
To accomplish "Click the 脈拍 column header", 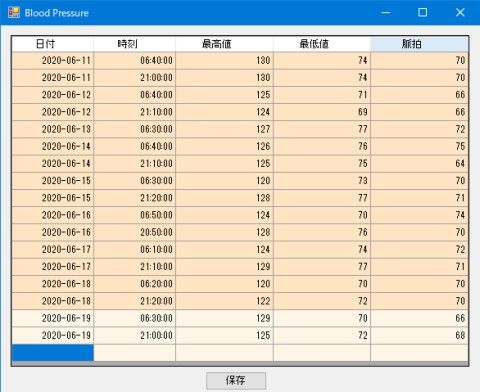I will coord(419,44).
